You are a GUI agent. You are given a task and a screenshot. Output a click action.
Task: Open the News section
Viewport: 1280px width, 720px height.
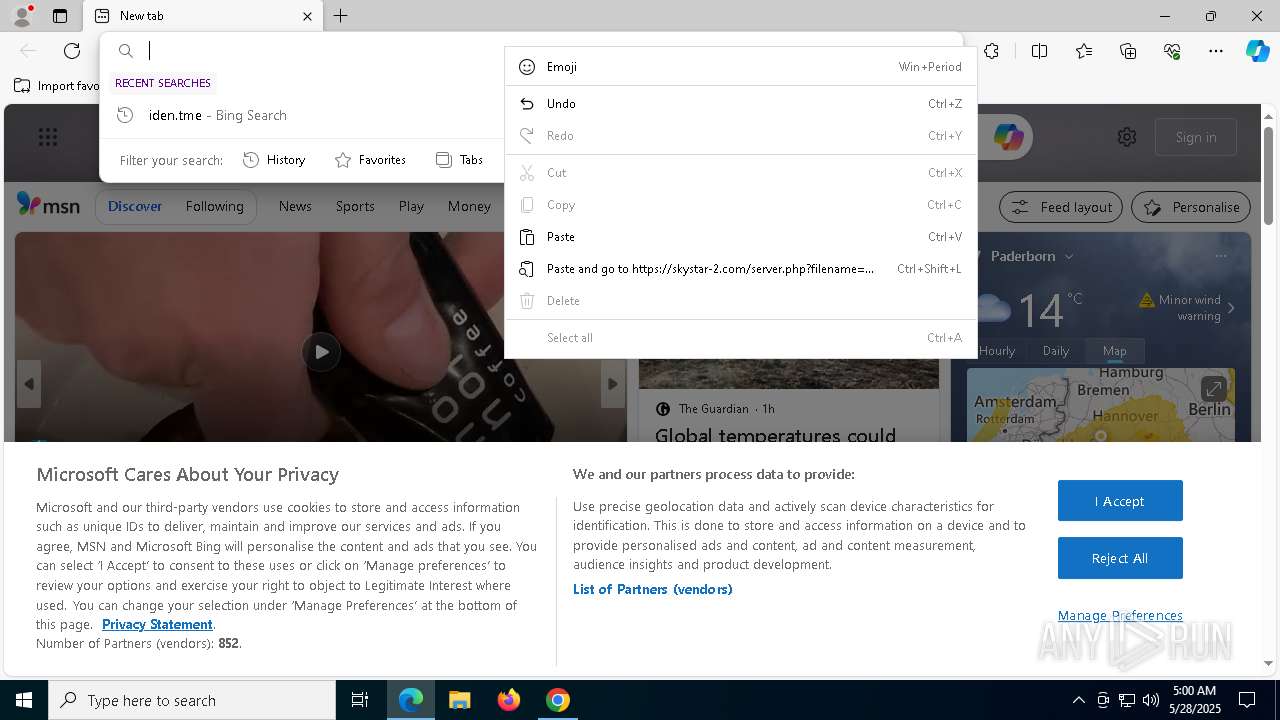(x=295, y=206)
